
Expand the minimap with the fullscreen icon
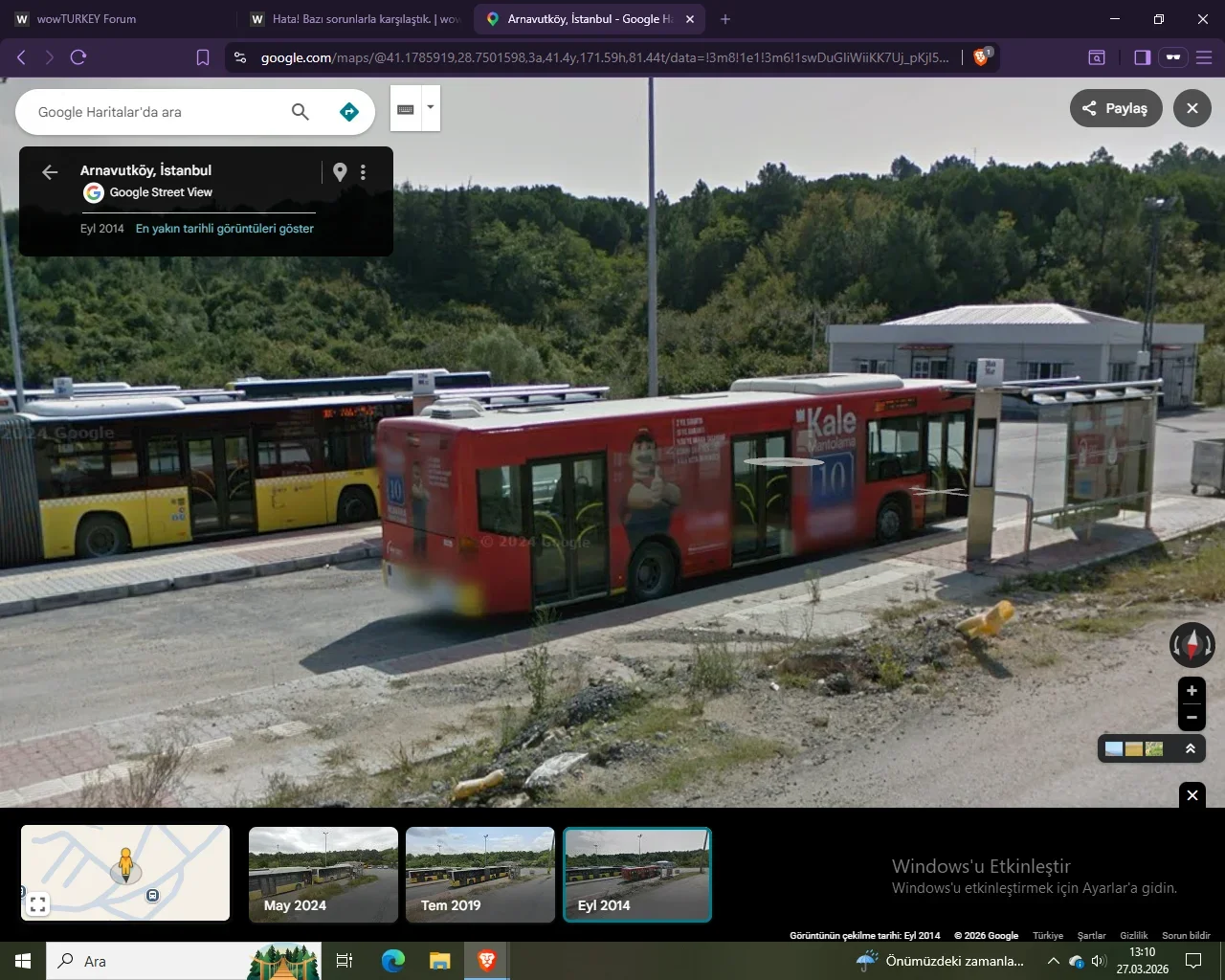pos(37,903)
